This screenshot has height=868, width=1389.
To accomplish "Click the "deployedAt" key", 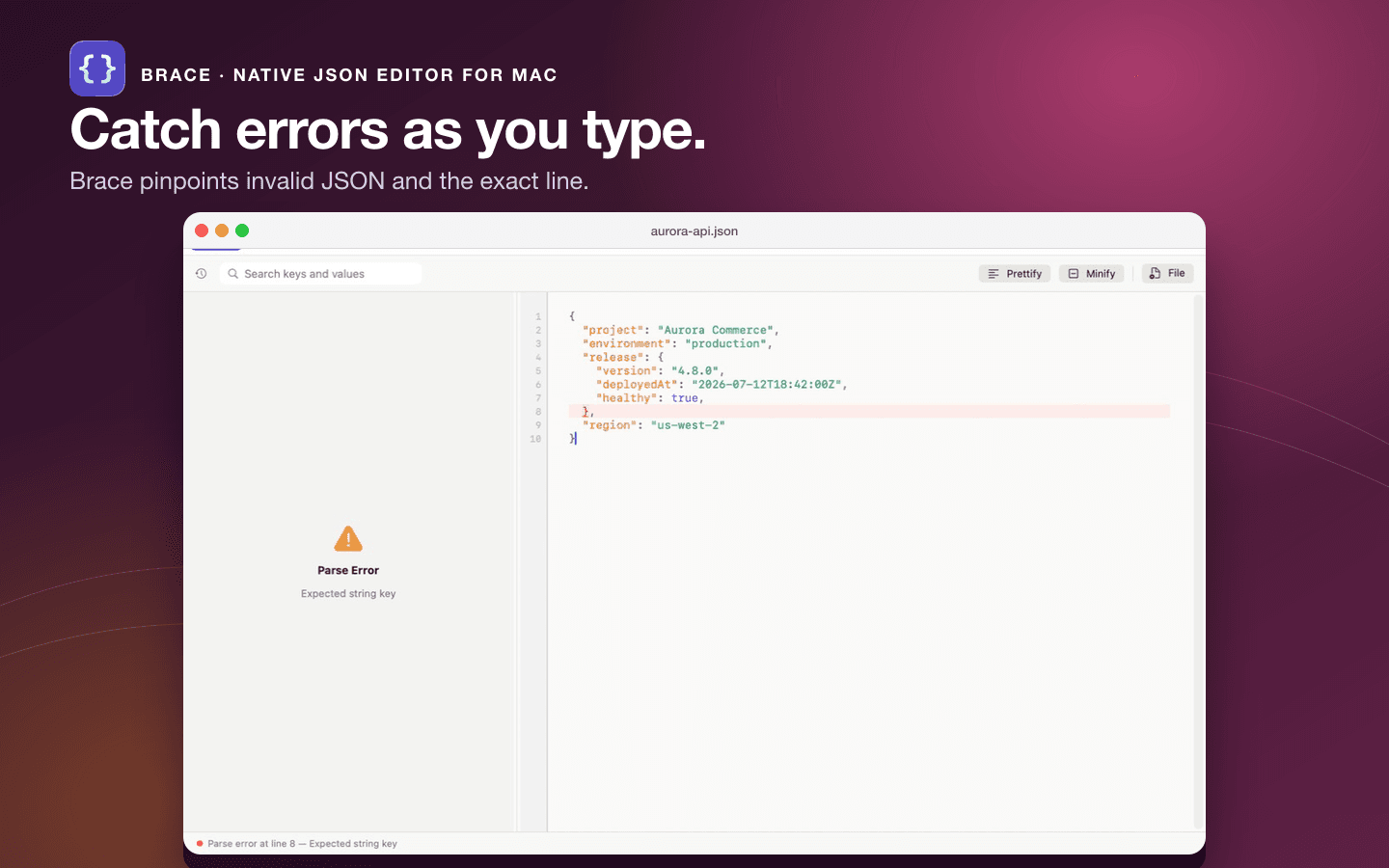I will coord(637,385).
